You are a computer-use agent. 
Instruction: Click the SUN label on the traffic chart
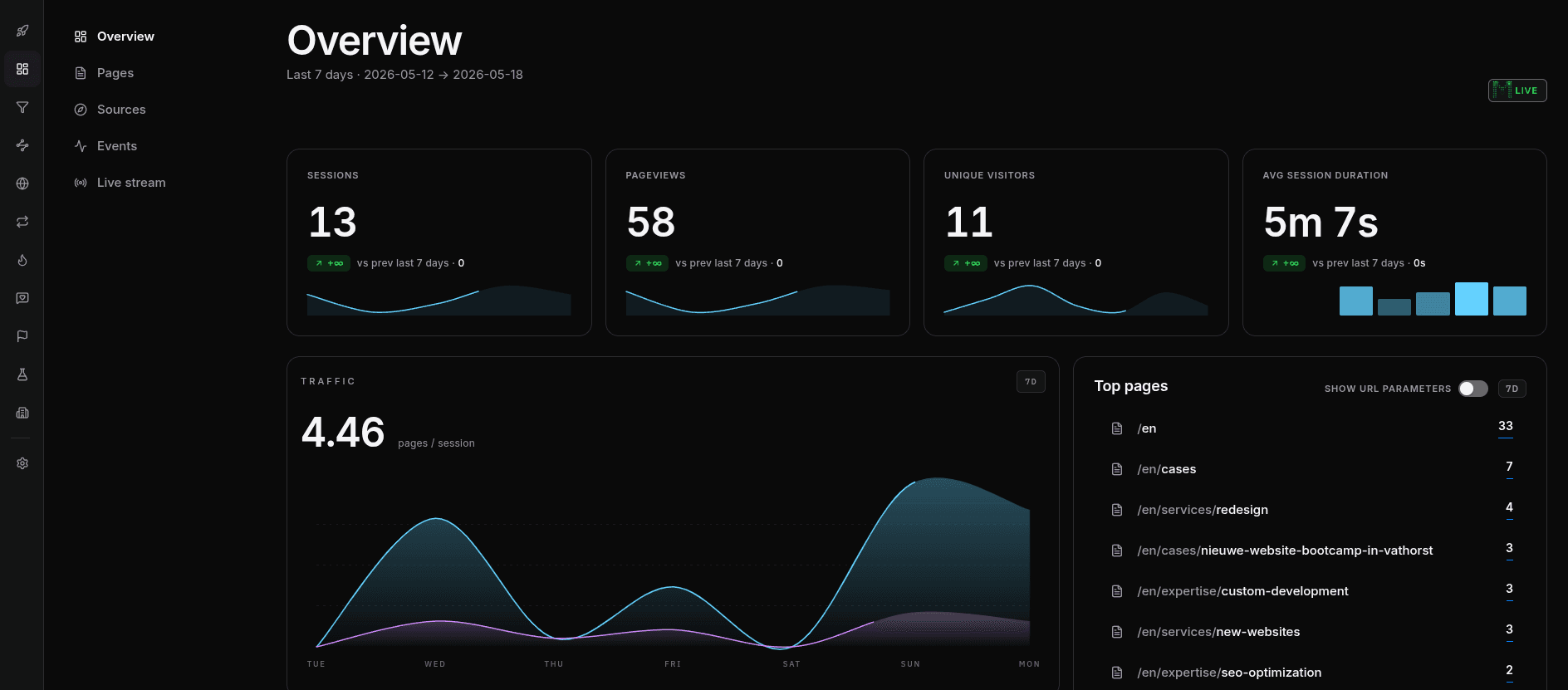(x=910, y=664)
